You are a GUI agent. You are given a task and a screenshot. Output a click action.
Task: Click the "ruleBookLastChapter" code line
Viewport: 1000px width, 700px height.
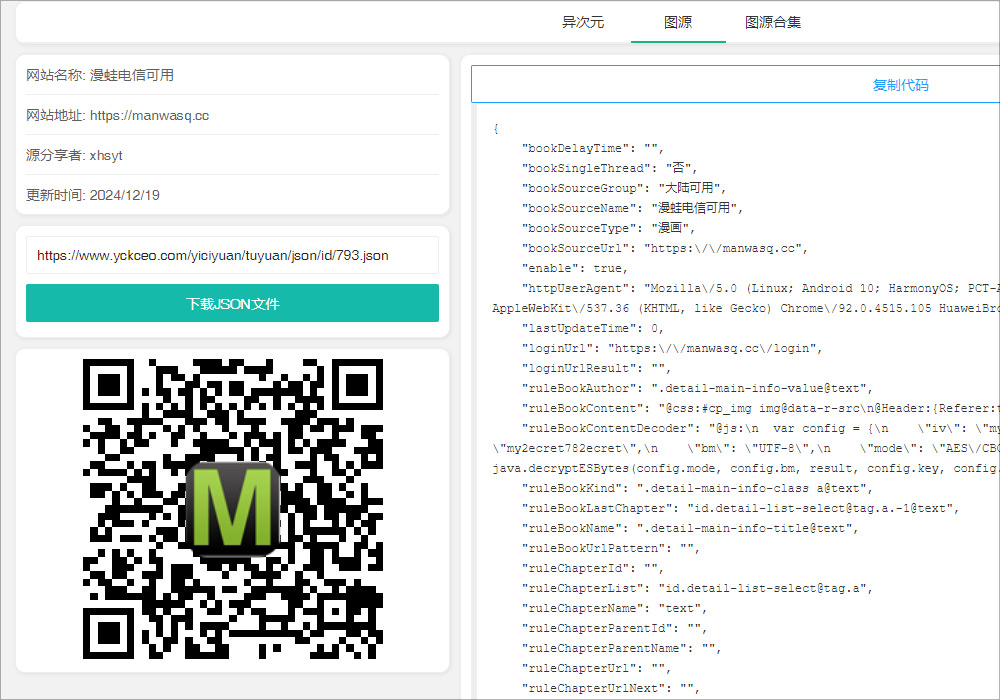[x=740, y=508]
